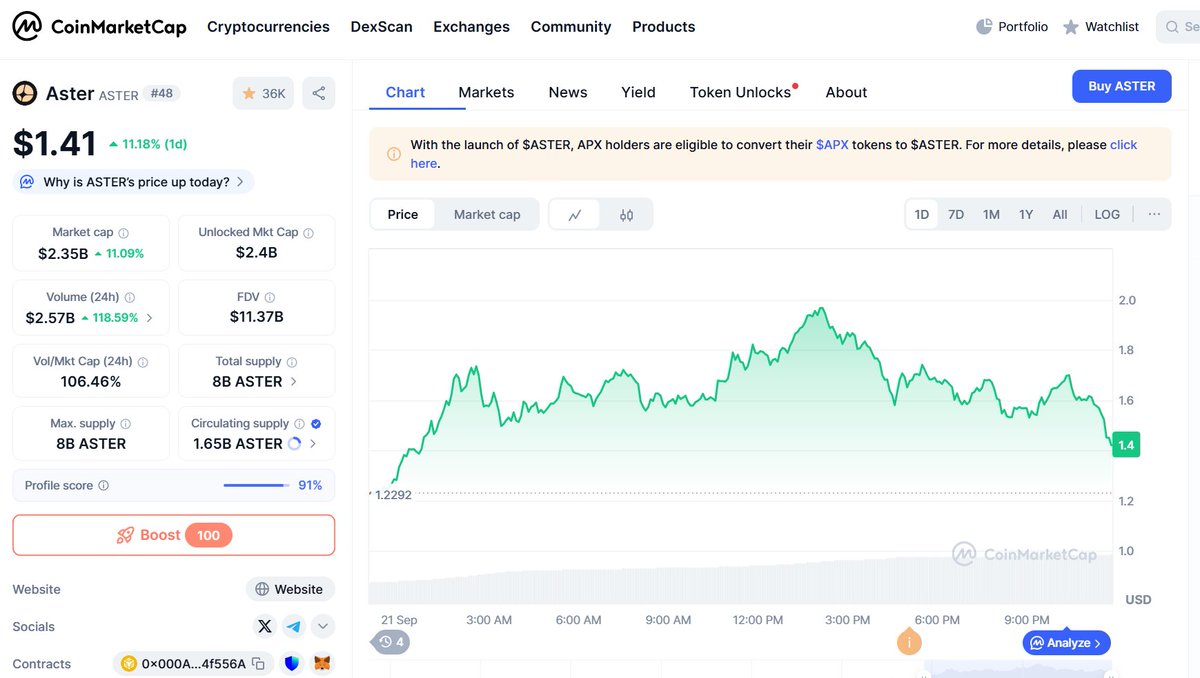This screenshot has height=678, width=1200.
Task: Click the Circulating supply info icon
Action: [x=299, y=424]
